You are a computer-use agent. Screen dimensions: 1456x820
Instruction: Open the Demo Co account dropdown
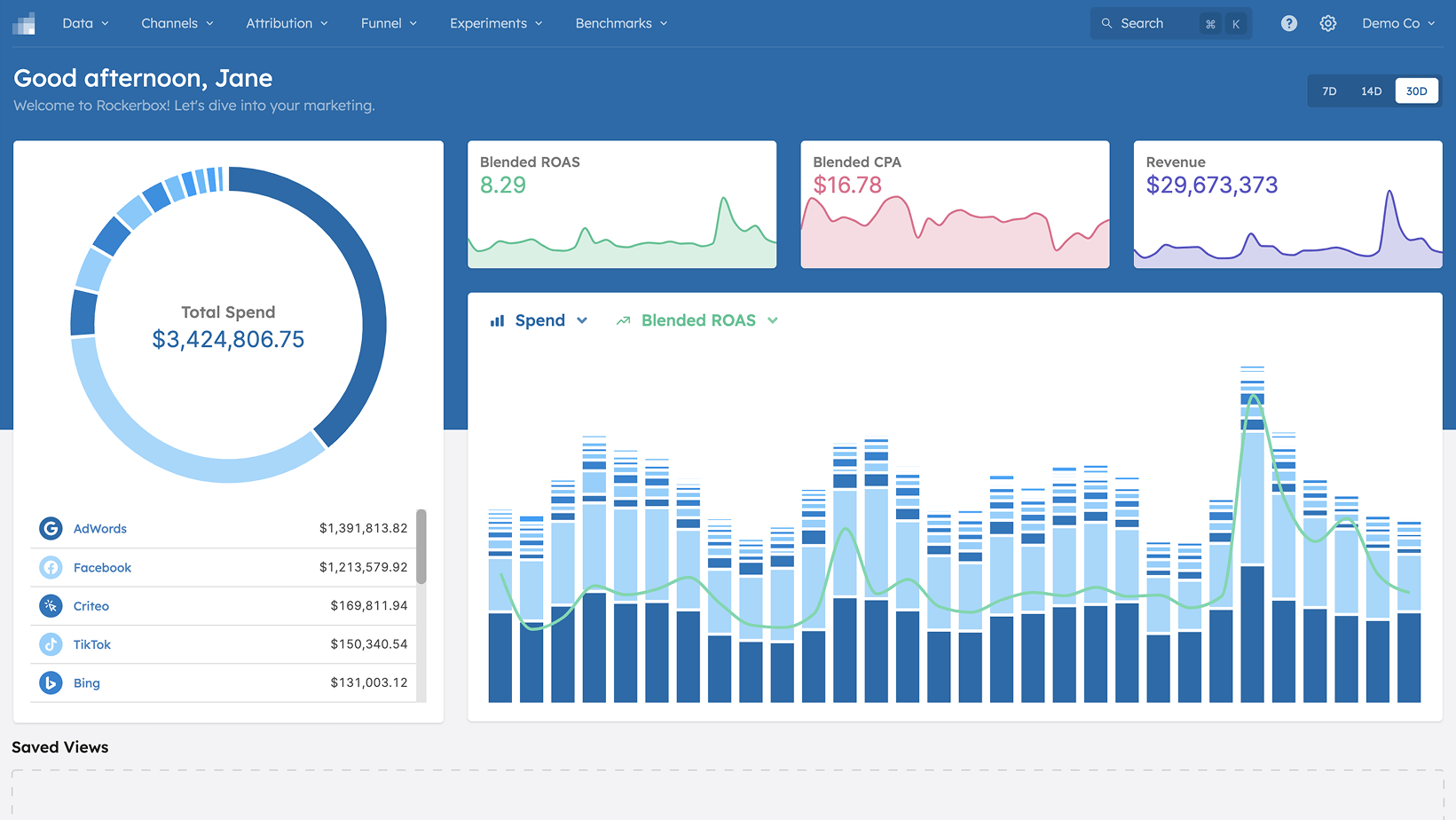point(1398,23)
